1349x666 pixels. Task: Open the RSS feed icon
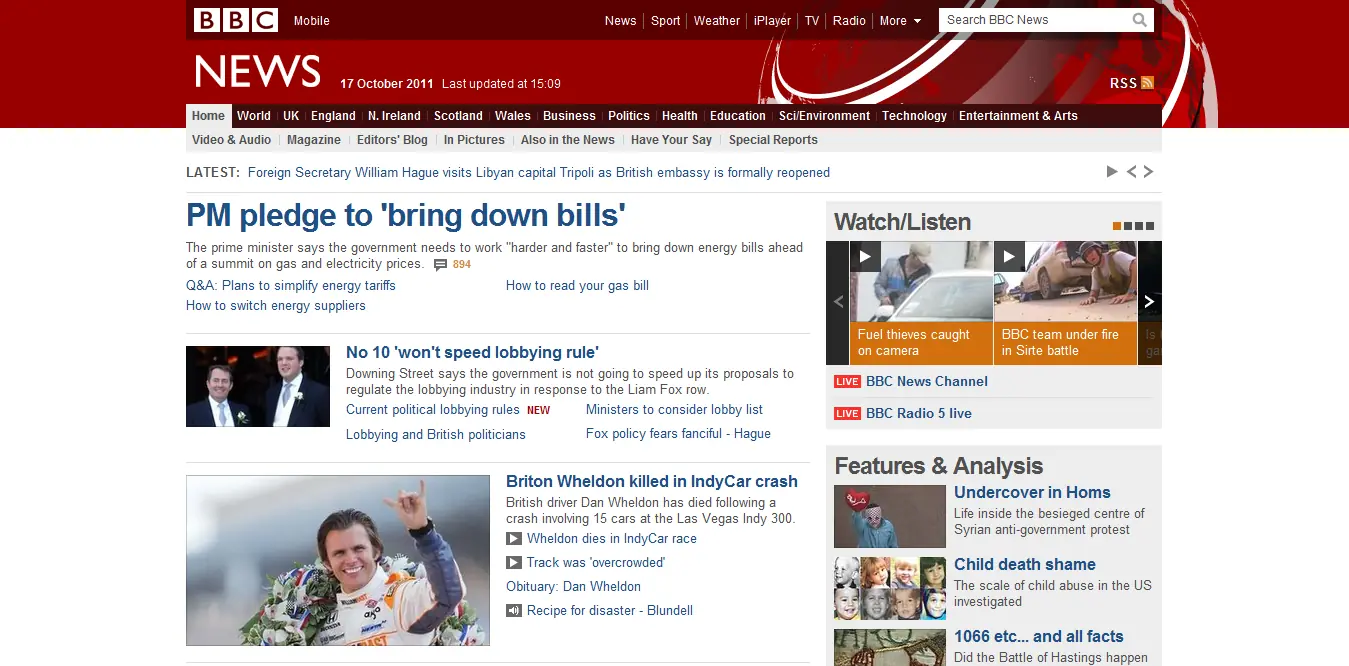(1147, 83)
